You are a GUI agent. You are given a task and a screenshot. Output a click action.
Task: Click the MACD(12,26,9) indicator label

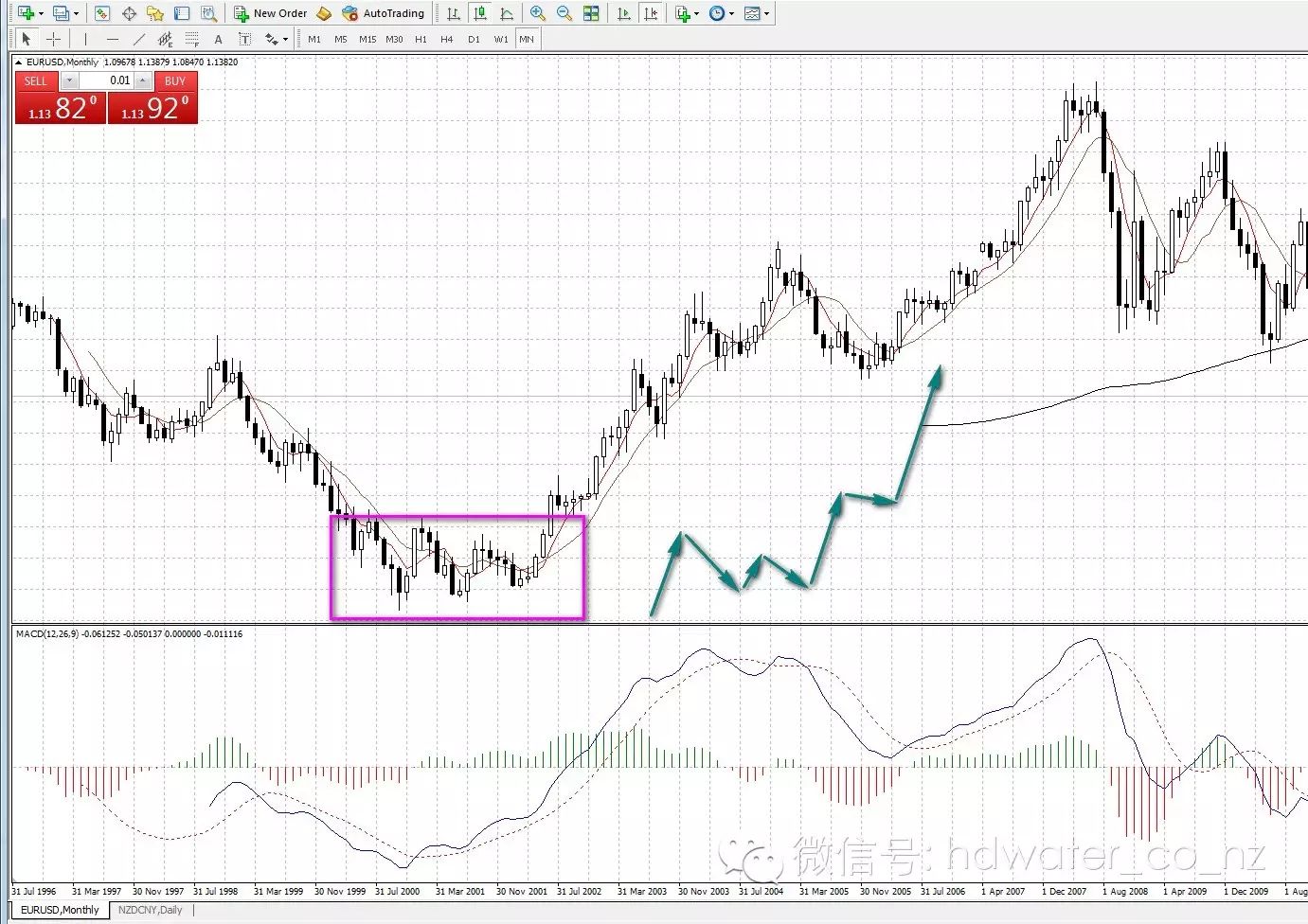[47, 634]
